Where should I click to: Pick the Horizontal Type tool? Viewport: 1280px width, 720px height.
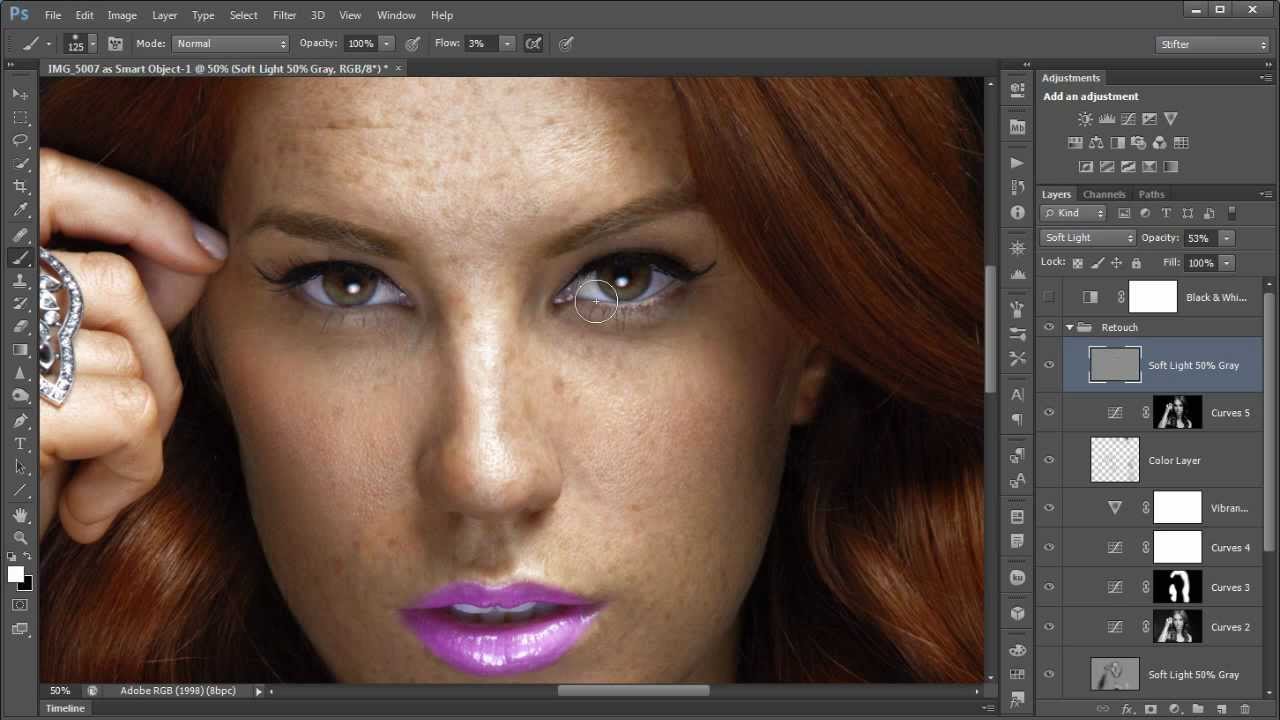[x=20, y=443]
